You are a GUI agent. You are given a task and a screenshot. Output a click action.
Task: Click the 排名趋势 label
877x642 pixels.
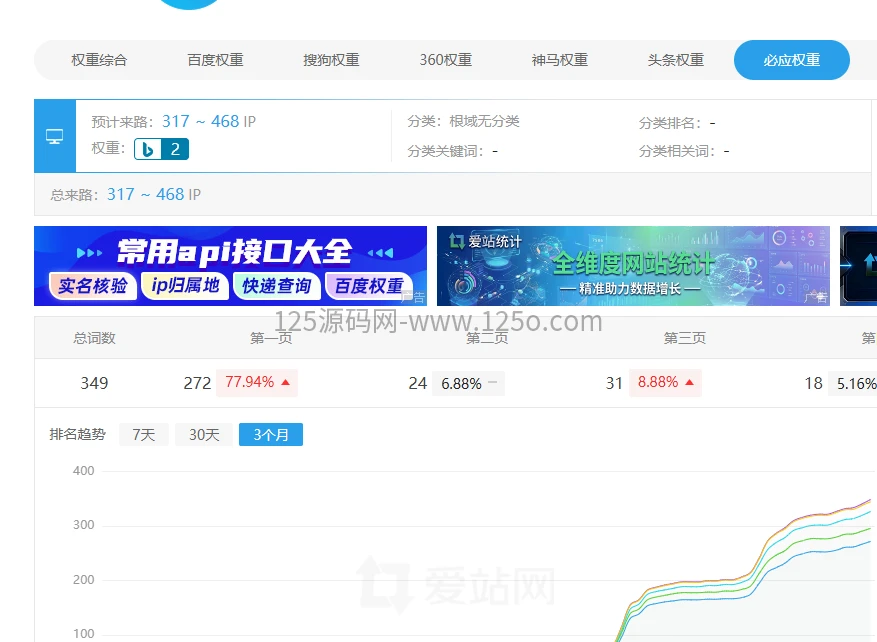[77, 434]
